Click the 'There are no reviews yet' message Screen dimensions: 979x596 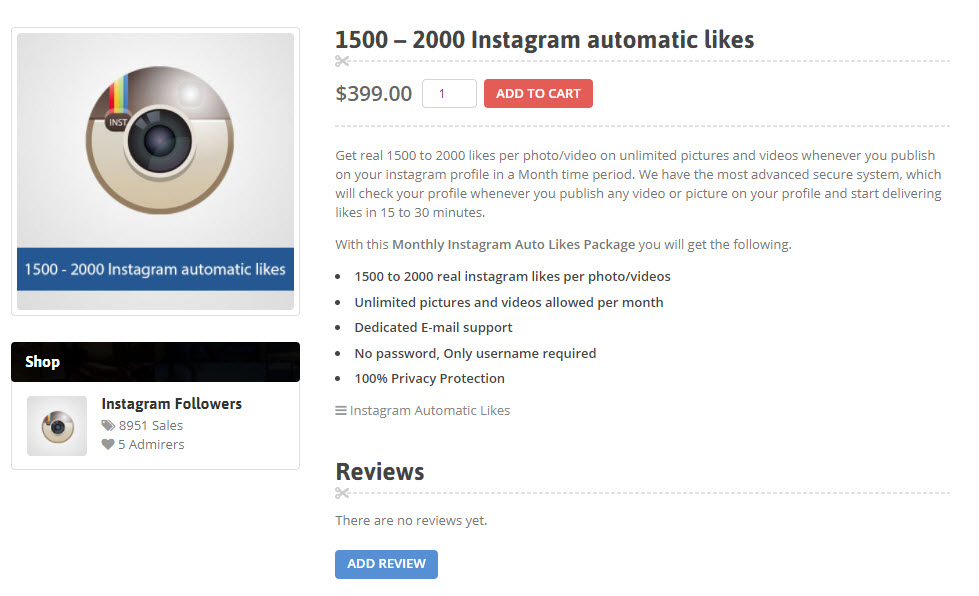(x=411, y=520)
